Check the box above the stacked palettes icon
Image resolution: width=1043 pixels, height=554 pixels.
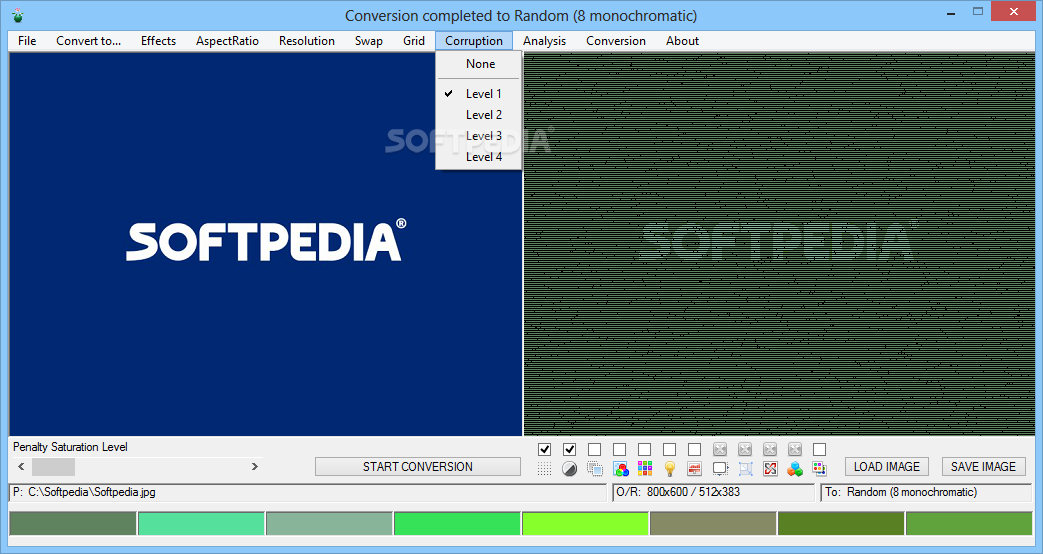820,450
